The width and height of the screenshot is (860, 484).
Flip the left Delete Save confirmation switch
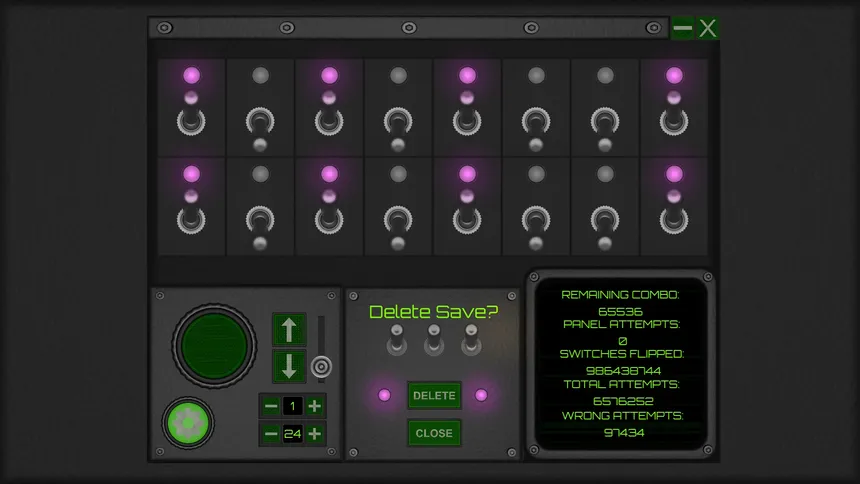point(398,340)
